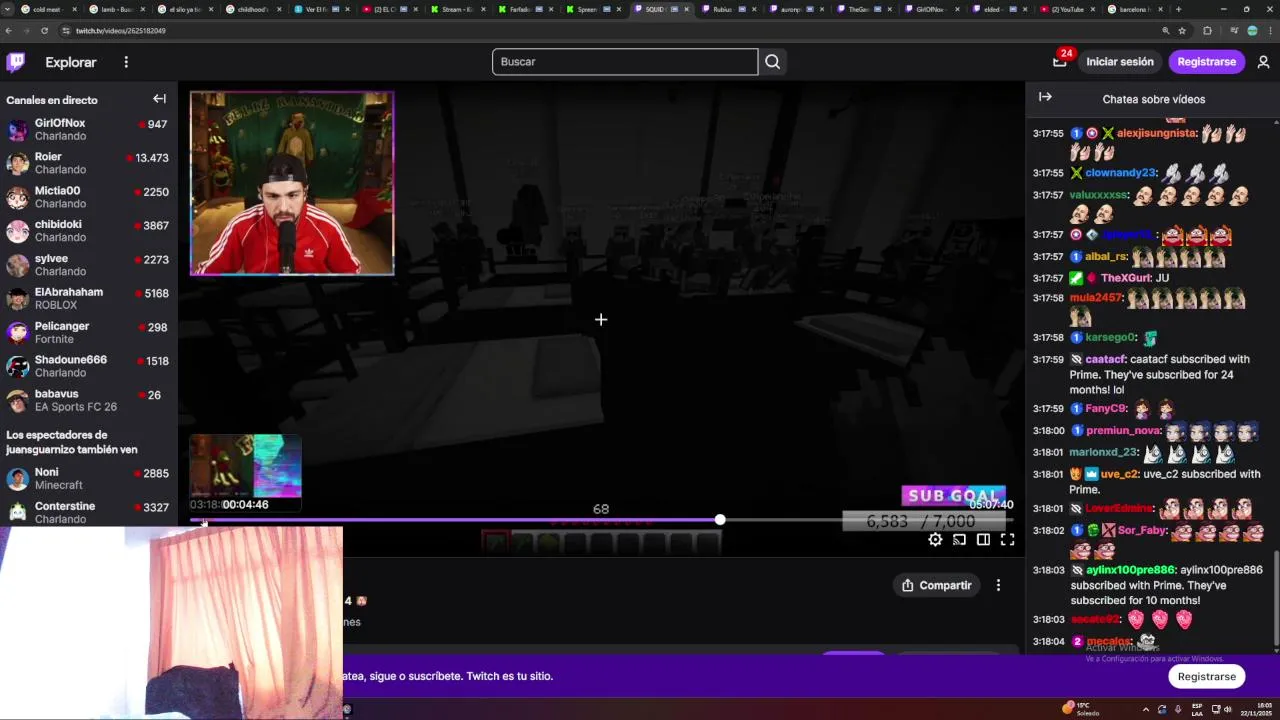The height and width of the screenshot is (720, 1280).
Task: Open more options next to Compartir
Action: pos(998,585)
